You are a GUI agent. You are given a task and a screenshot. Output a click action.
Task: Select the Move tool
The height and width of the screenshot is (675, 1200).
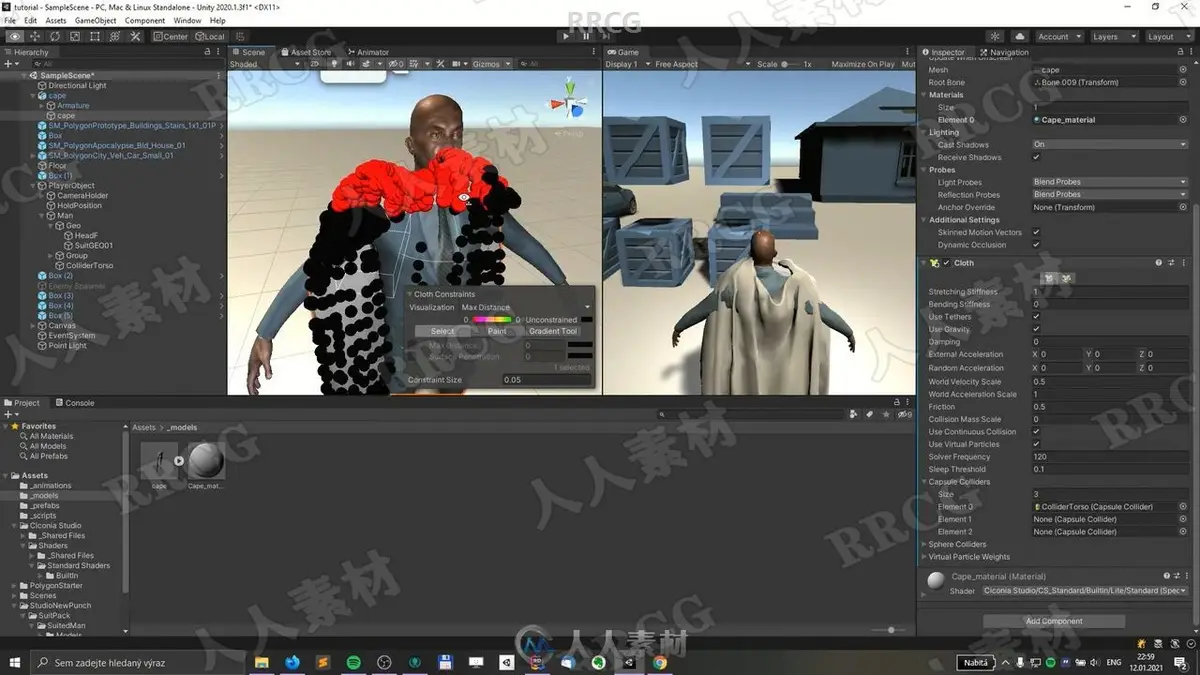(34, 36)
